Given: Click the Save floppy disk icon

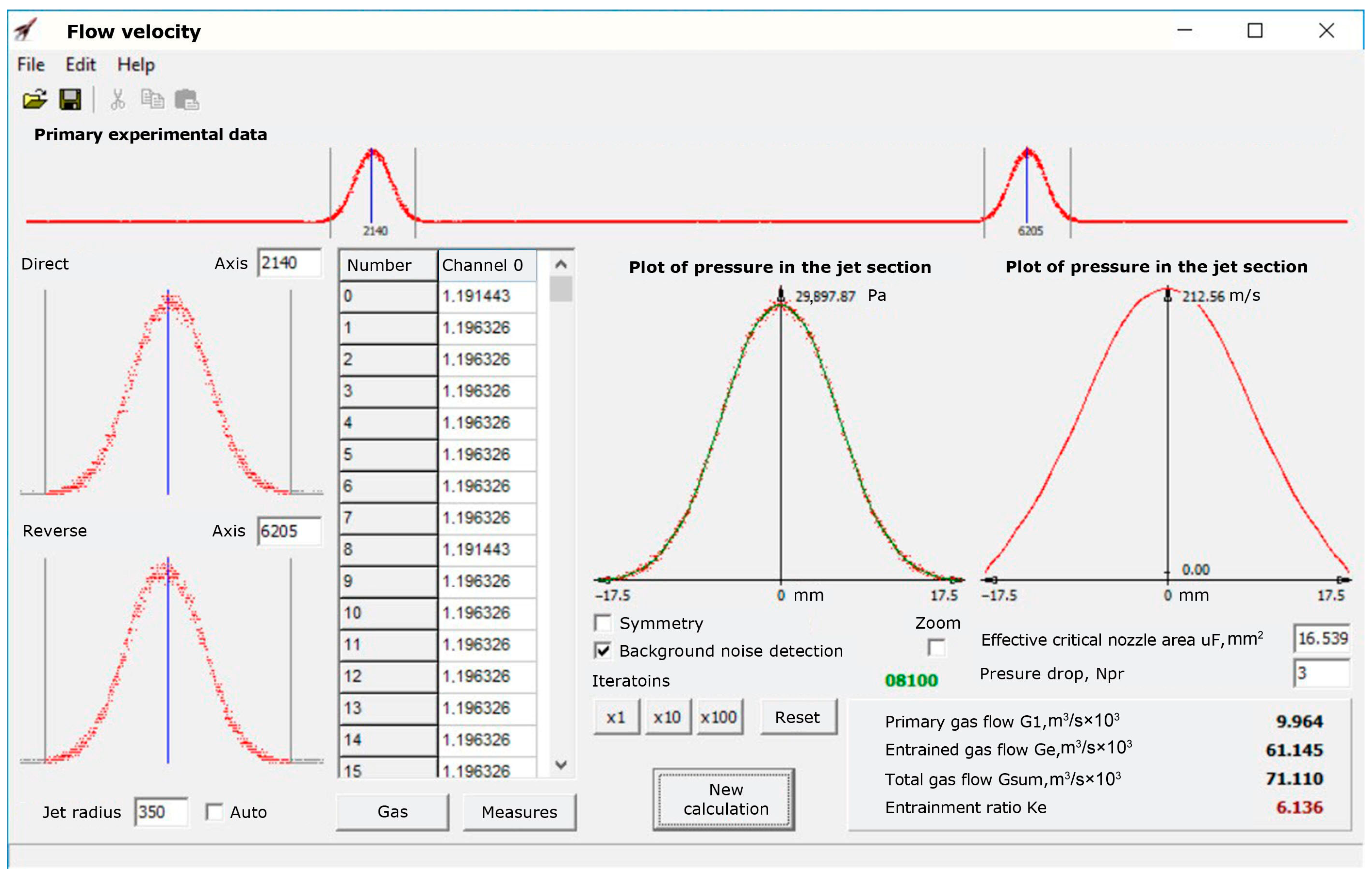Looking at the screenshot, I should click(x=70, y=100).
